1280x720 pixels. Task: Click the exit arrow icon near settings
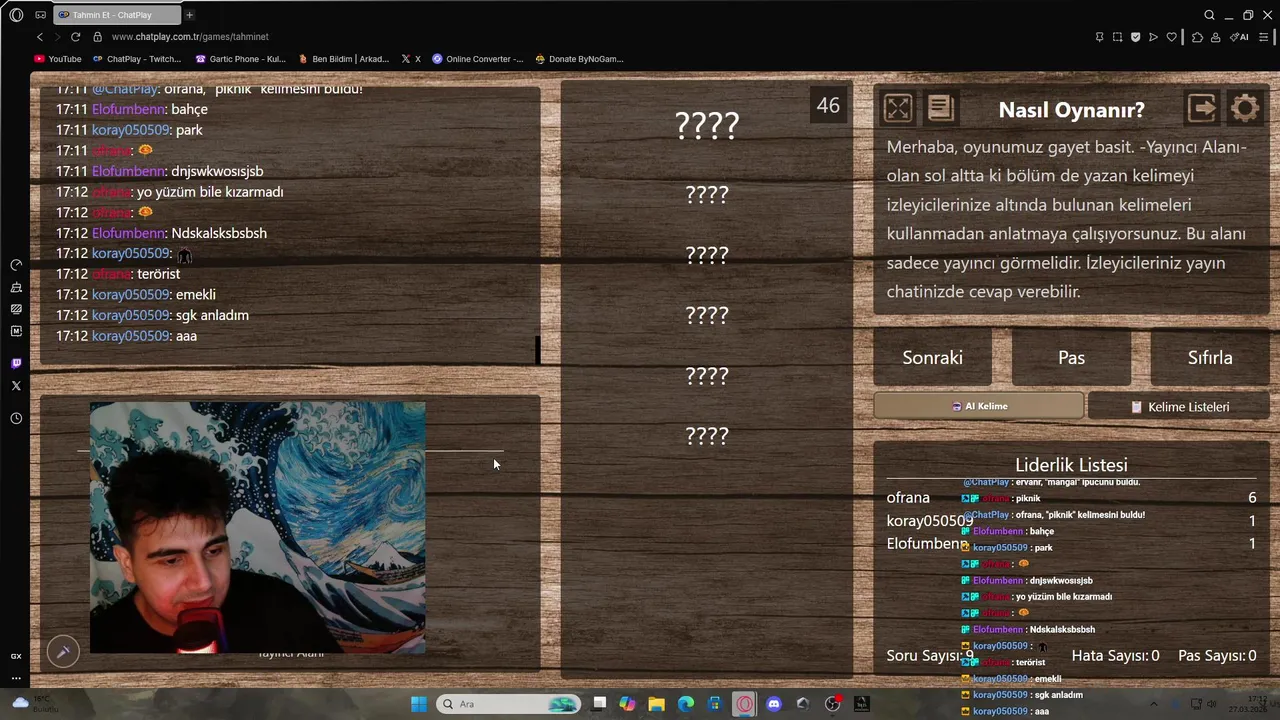[x=1202, y=108]
